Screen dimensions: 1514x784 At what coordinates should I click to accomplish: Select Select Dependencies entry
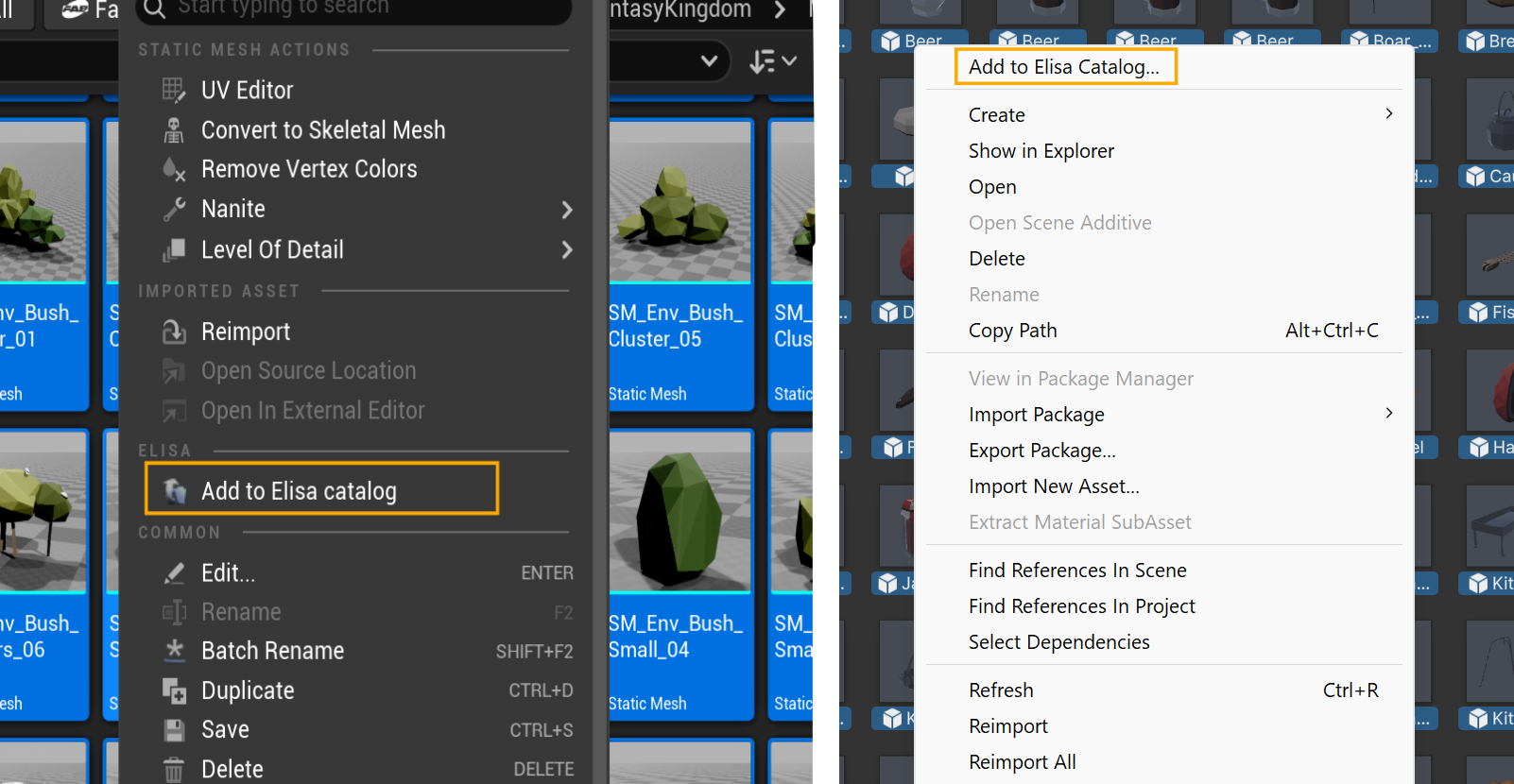(x=1059, y=642)
